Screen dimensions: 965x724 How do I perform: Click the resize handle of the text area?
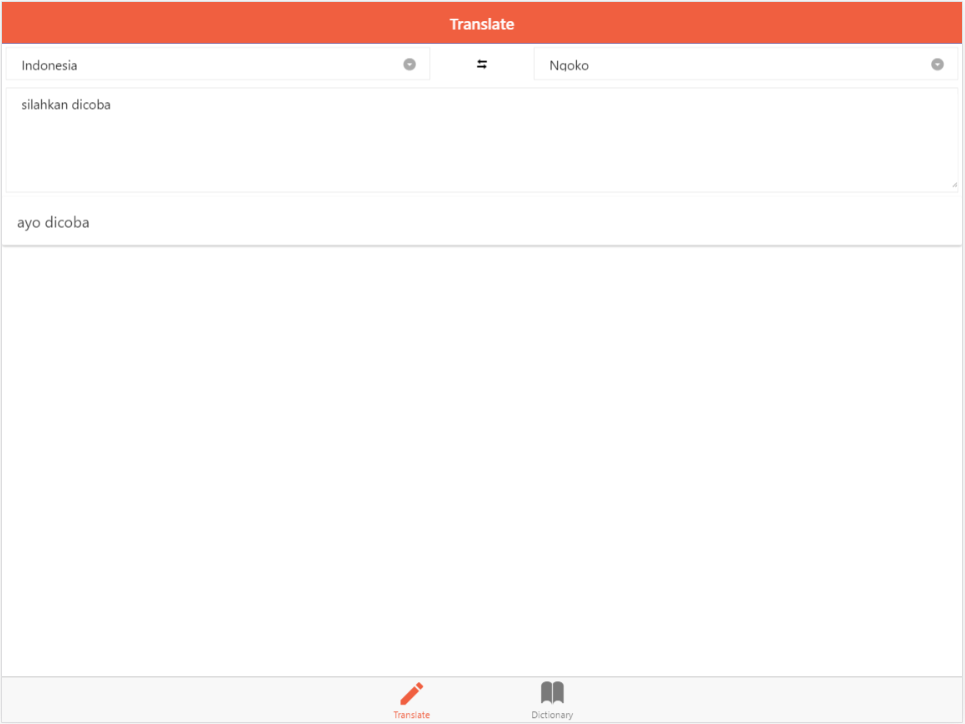[x=954, y=184]
